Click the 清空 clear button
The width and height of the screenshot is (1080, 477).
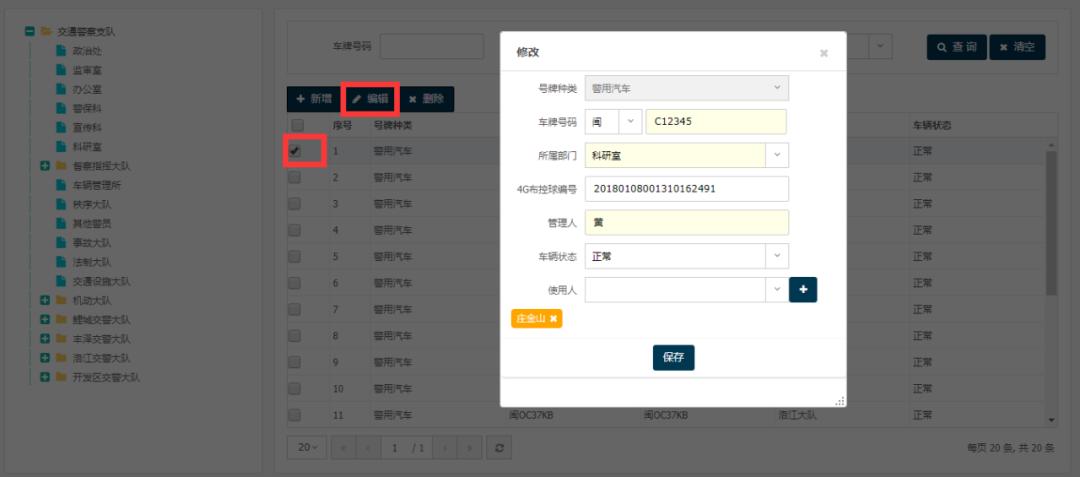(x=1016, y=47)
